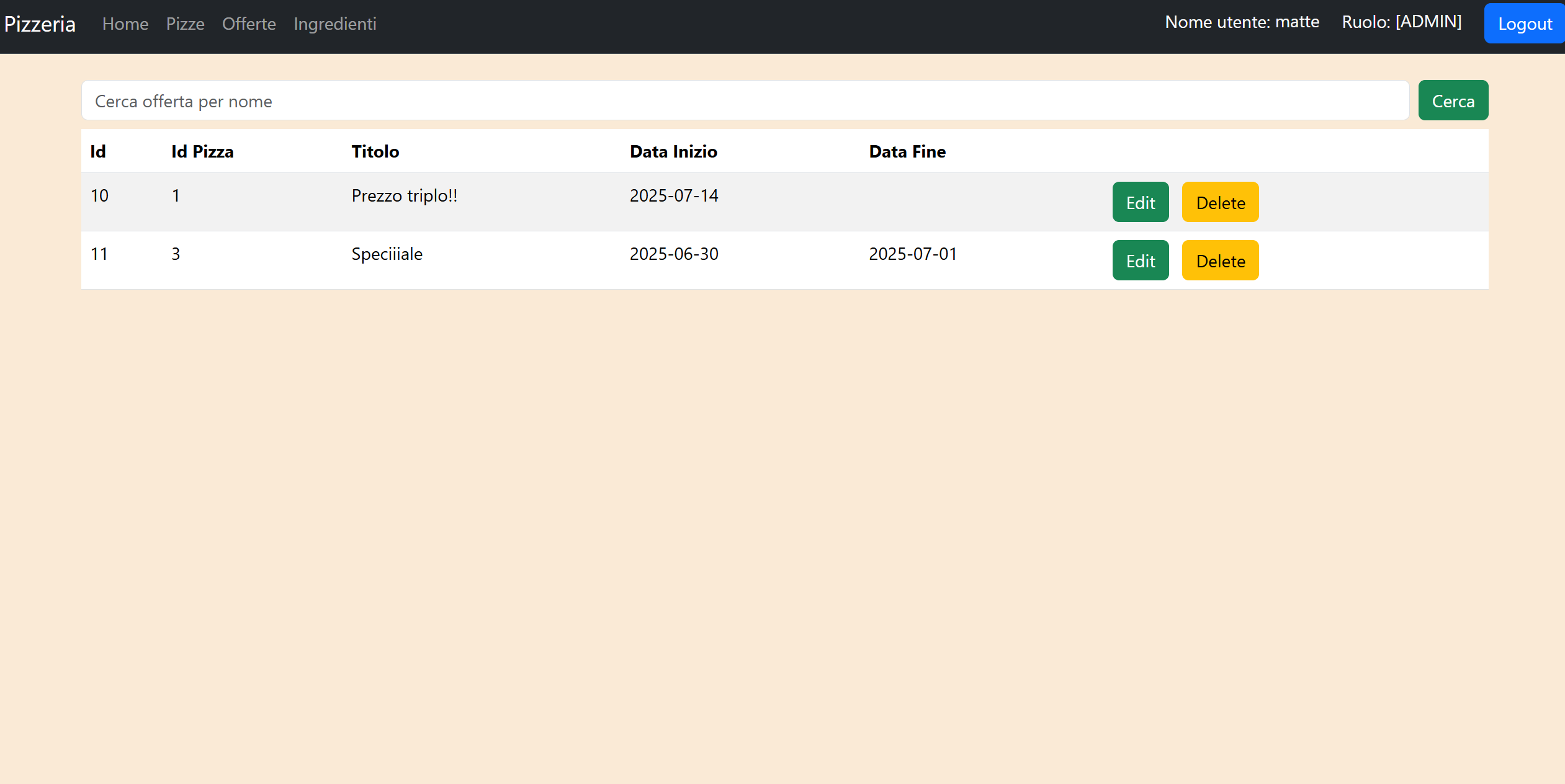The height and width of the screenshot is (784, 1565).
Task: Open the Offerte navigation link
Action: coord(249,24)
